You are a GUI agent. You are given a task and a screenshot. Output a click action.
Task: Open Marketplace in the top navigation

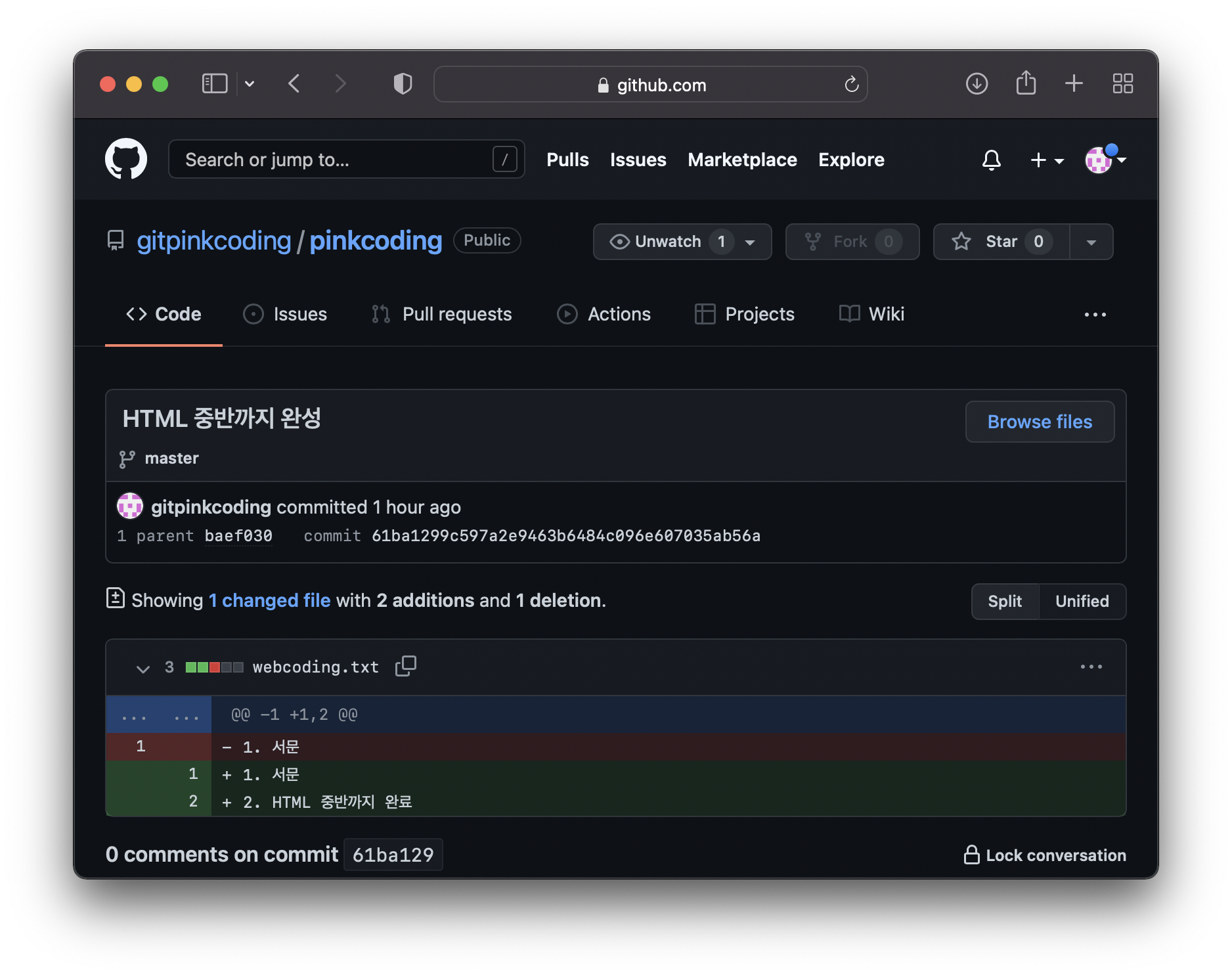(742, 160)
